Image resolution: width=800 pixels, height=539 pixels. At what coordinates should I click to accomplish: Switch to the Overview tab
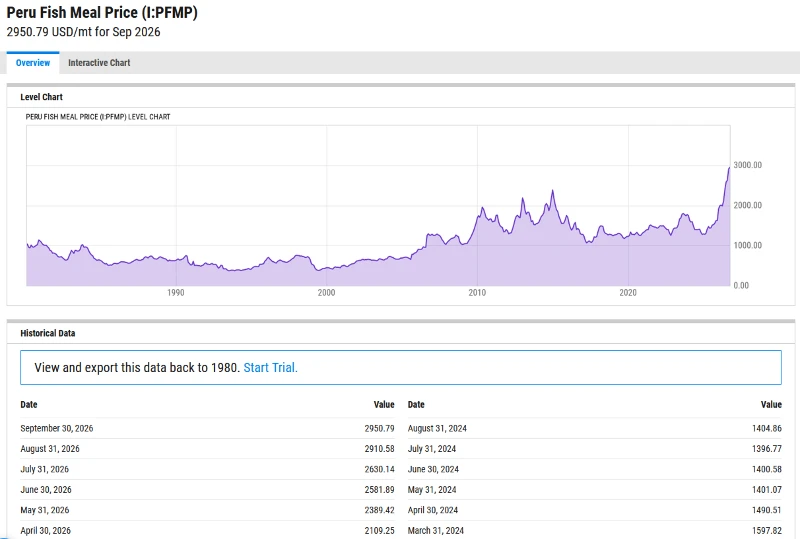pos(33,63)
